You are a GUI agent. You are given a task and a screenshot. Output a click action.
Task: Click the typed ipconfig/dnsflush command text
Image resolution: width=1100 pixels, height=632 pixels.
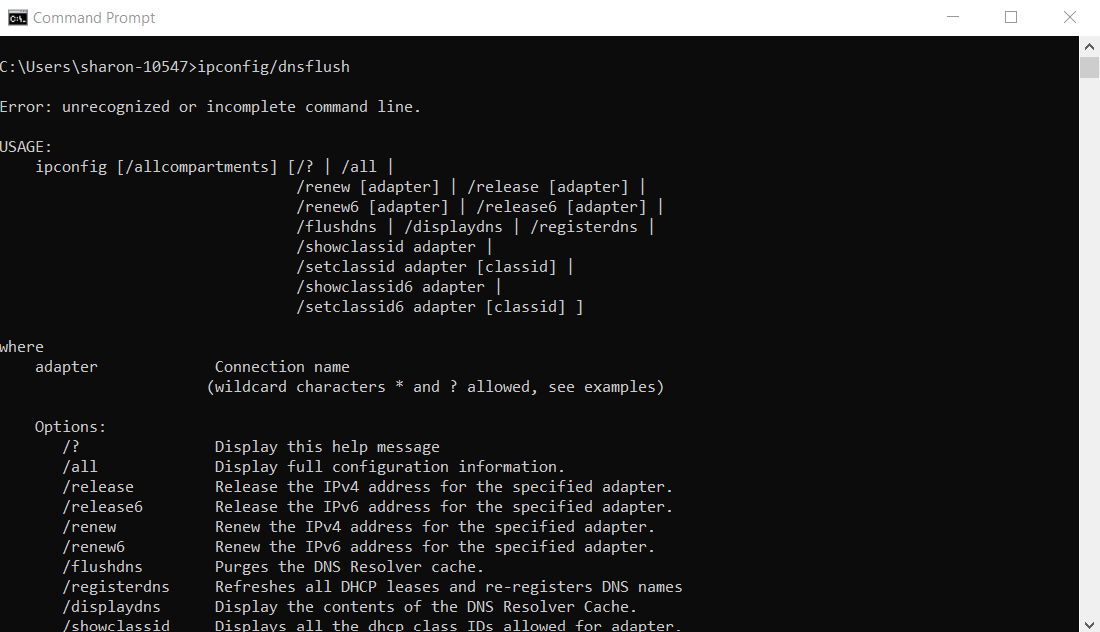(x=274, y=67)
